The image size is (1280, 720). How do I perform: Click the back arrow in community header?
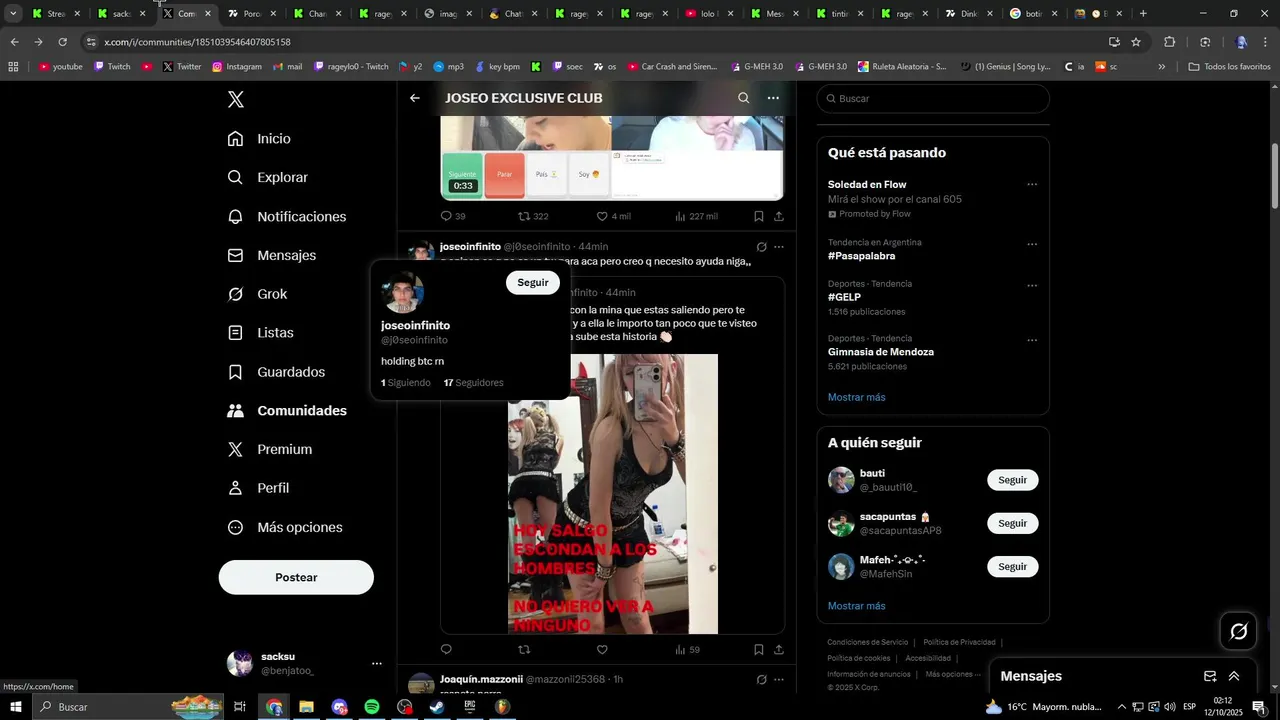415,98
